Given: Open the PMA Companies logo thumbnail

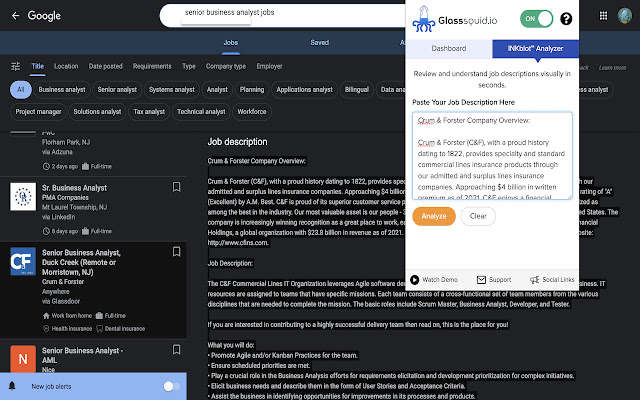Looking at the screenshot, I should pos(23,197).
